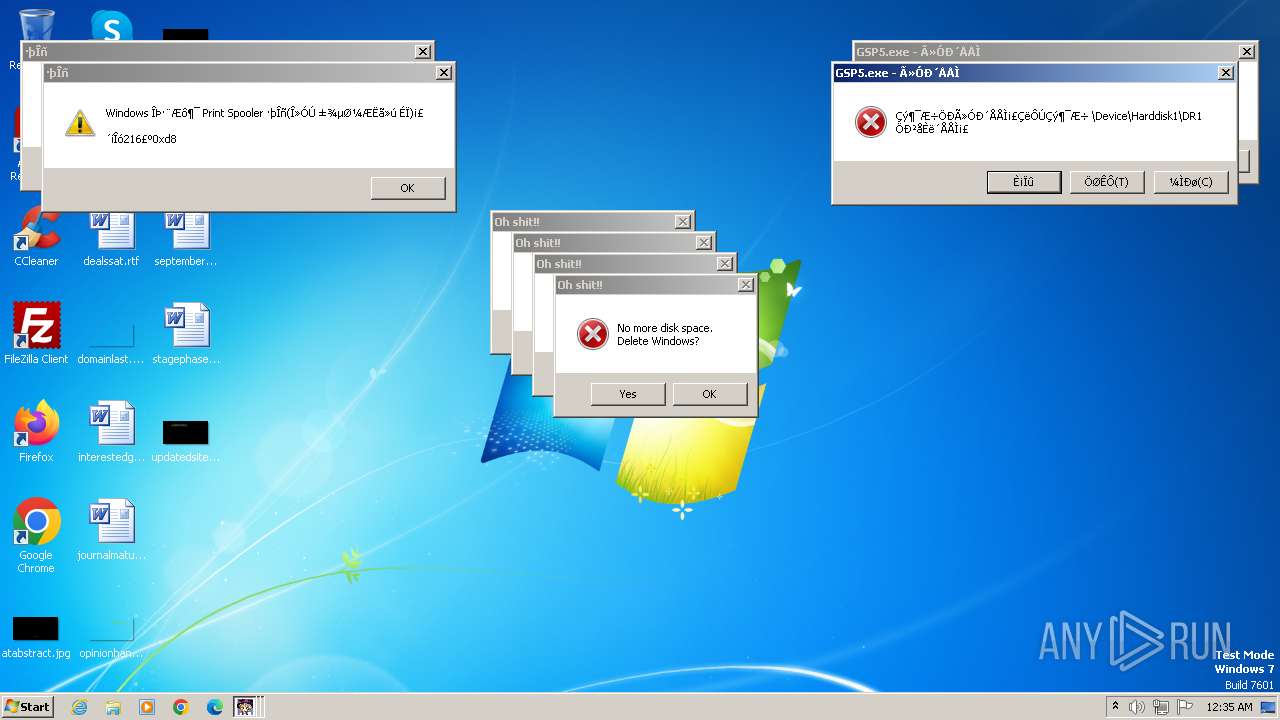Select the opinionhan file icon
This screenshot has height=720, width=1280.
coord(112,636)
